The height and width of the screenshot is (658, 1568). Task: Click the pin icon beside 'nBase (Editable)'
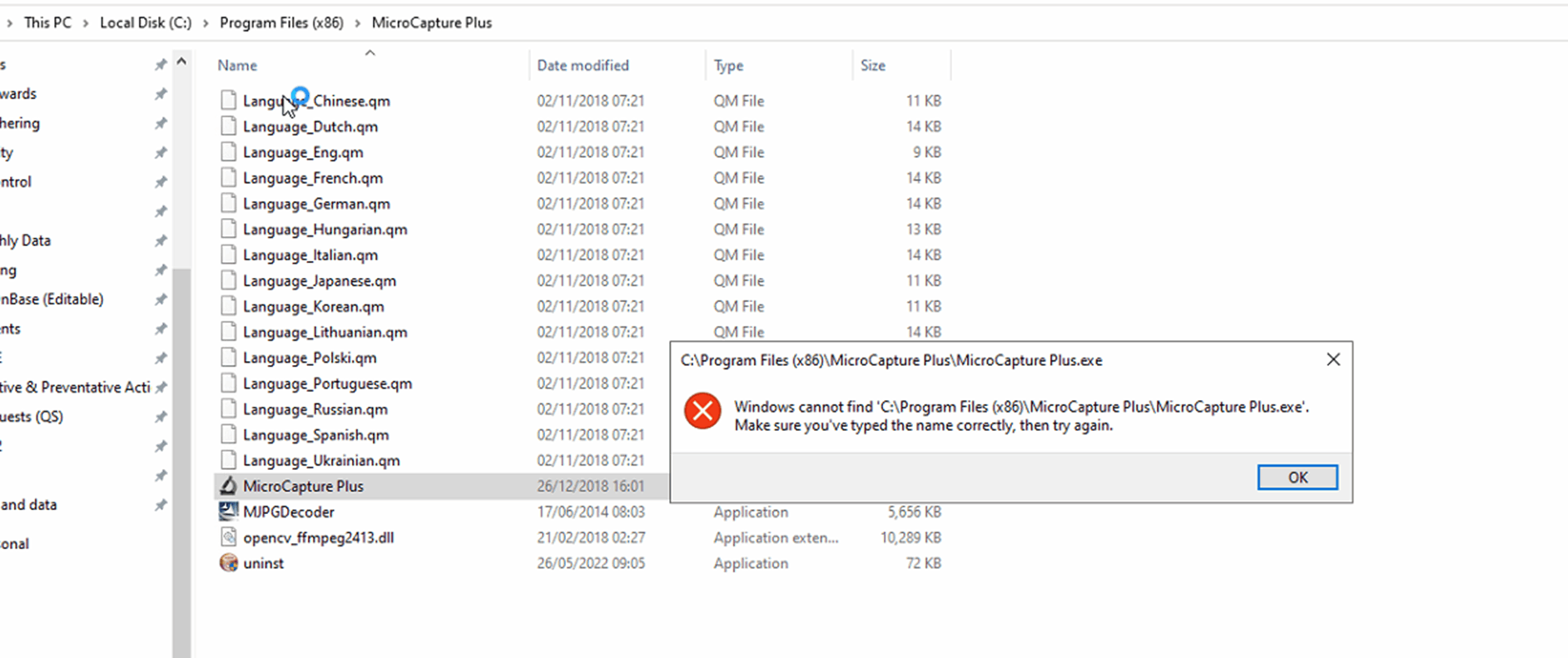[x=161, y=299]
